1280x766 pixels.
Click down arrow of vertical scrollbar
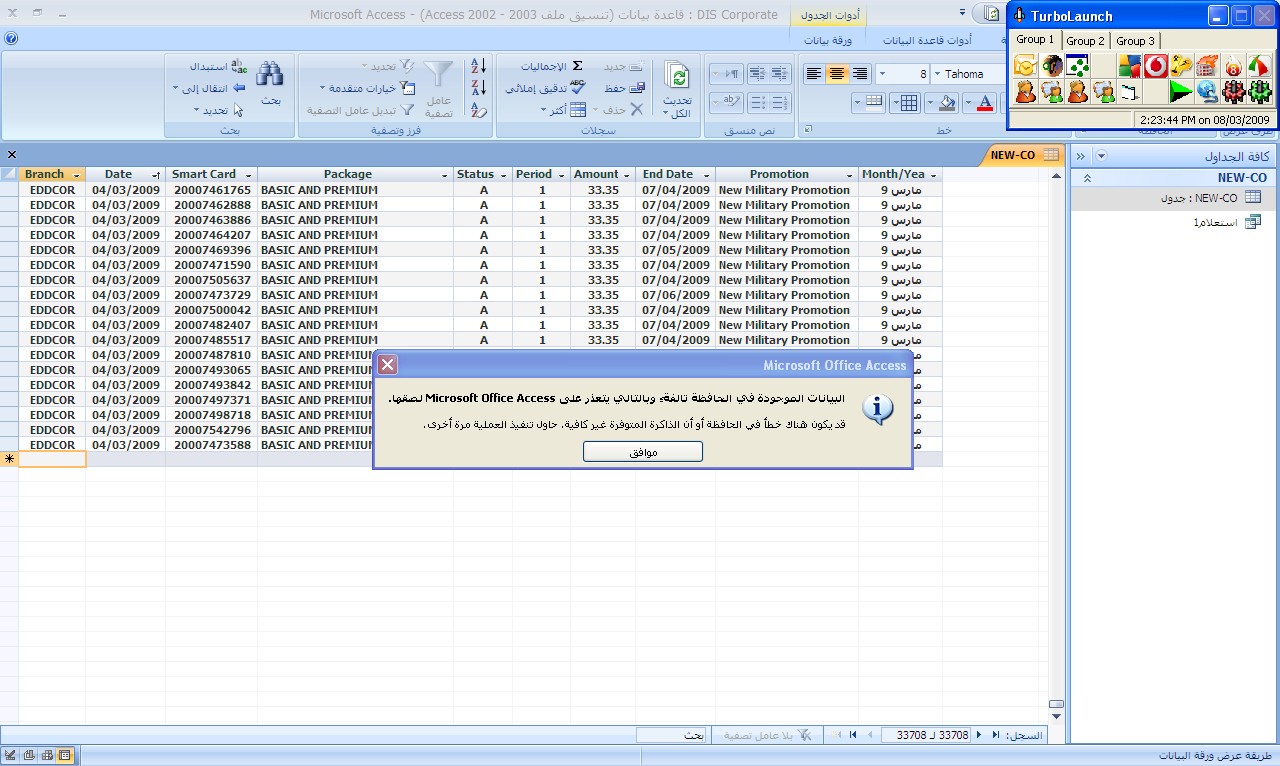coord(1056,717)
